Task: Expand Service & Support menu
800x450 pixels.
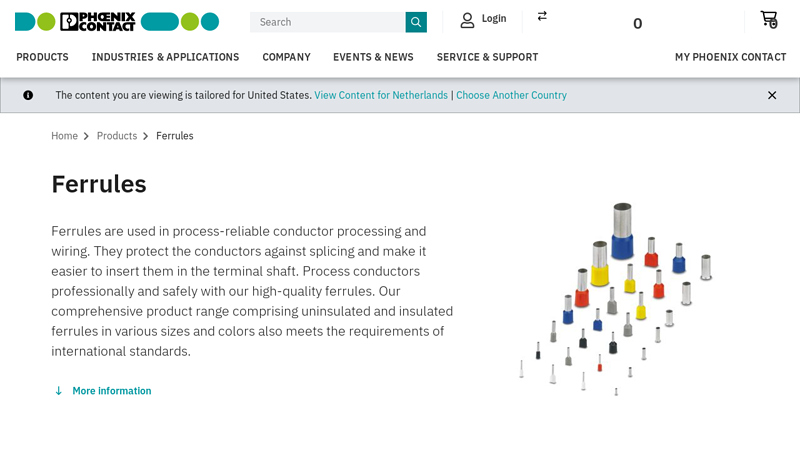Action: tap(487, 57)
